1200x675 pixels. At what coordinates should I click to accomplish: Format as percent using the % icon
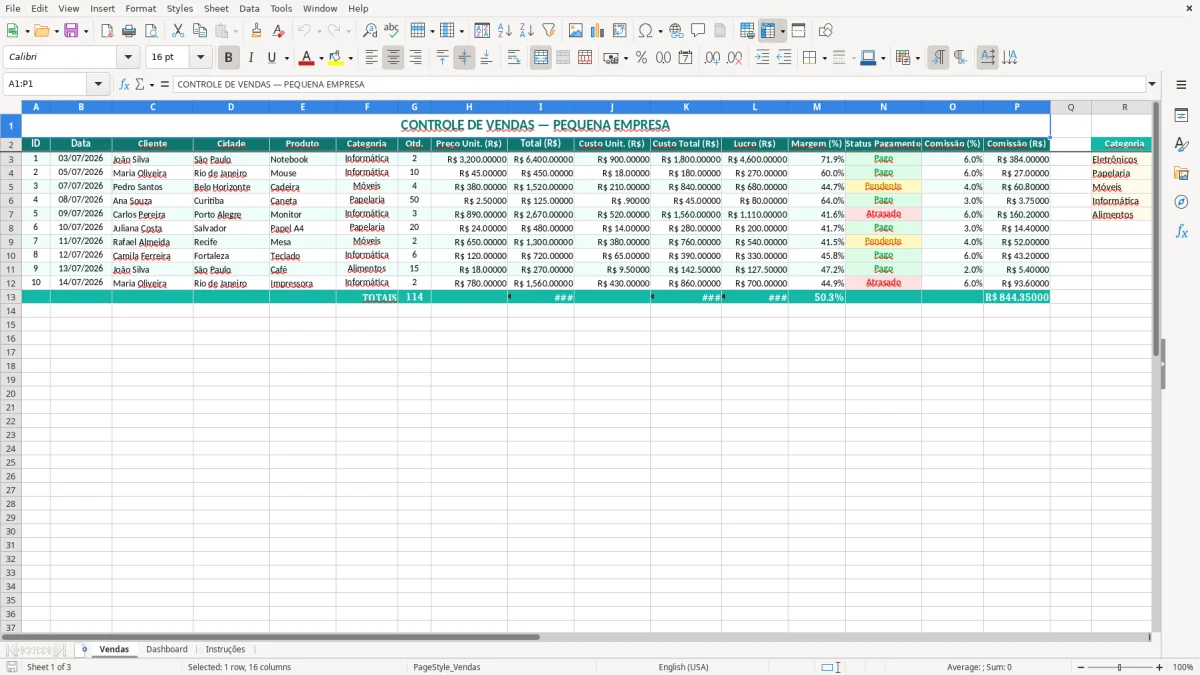(x=641, y=58)
